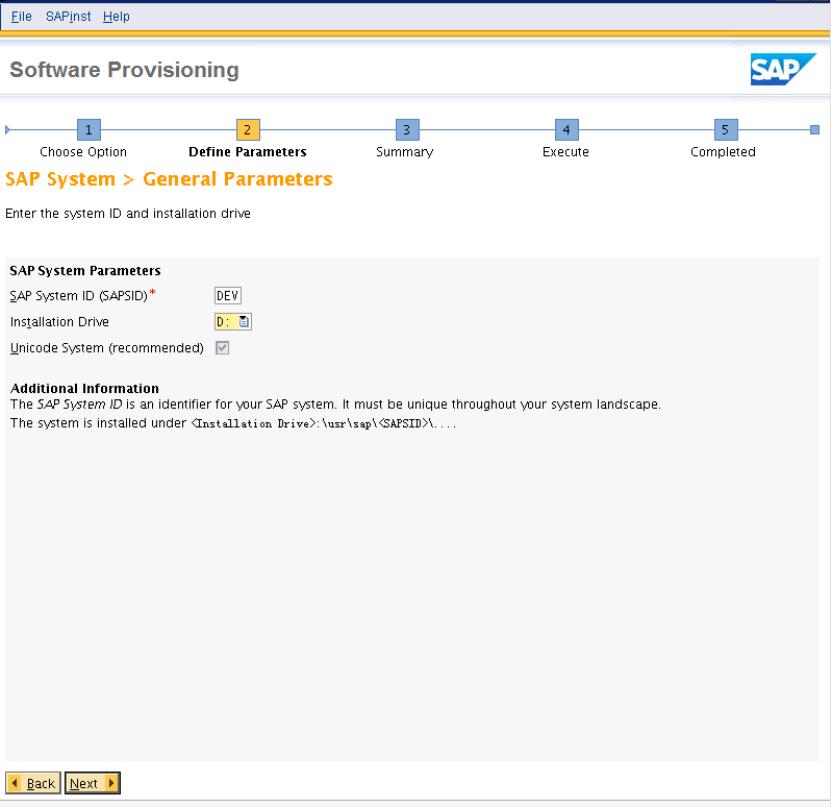Proceed with the Next button

[x=92, y=783]
